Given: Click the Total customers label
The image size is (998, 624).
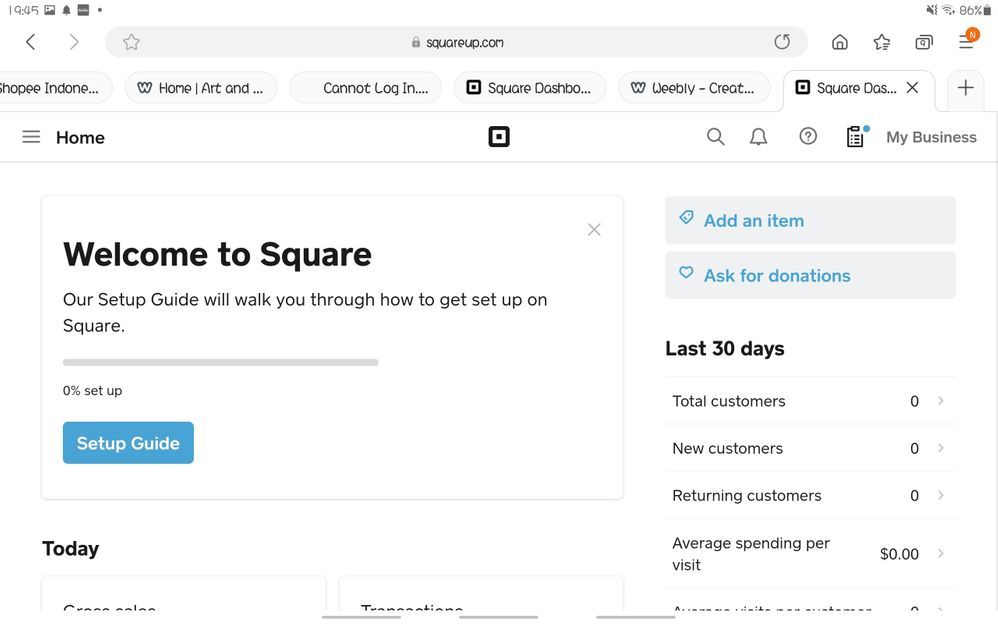Looking at the screenshot, I should click(x=729, y=401).
